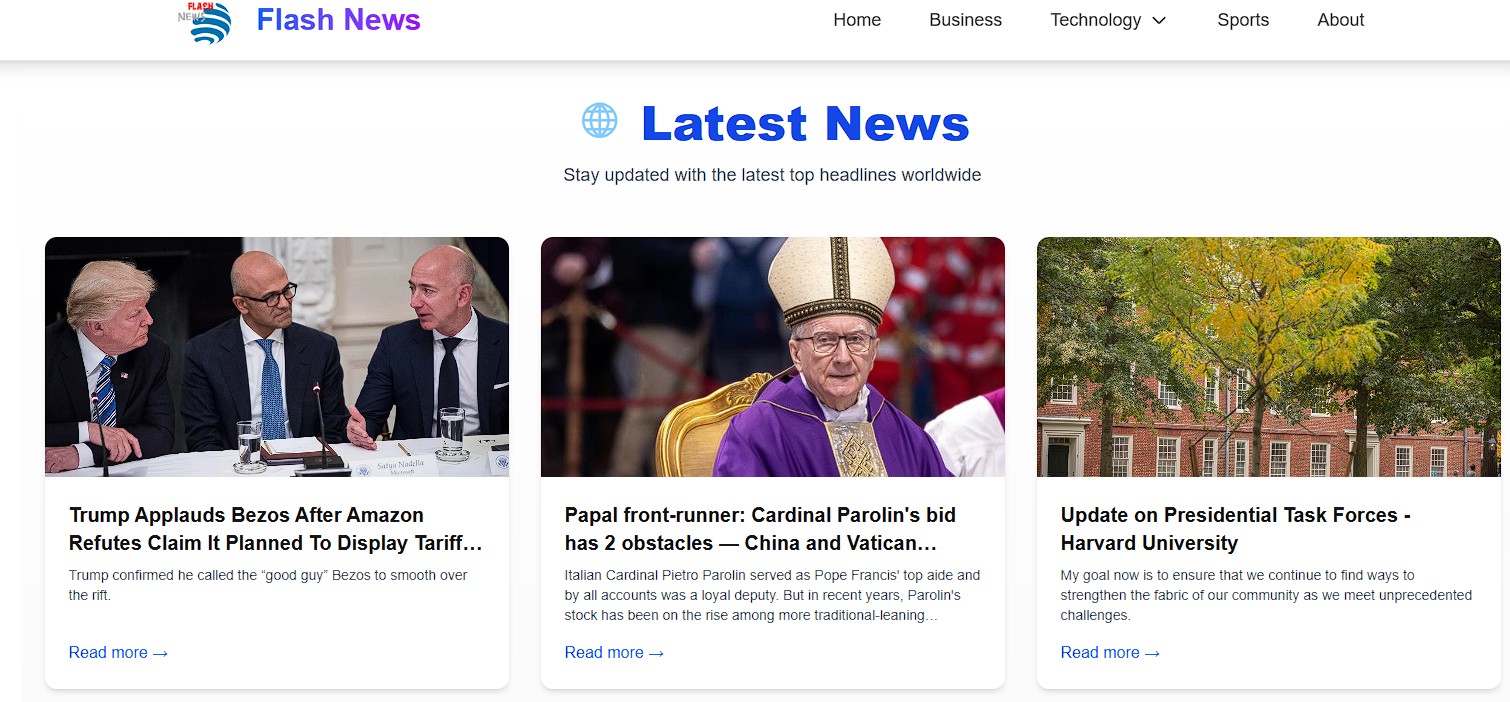Click the Flash News logo icon

(210, 22)
